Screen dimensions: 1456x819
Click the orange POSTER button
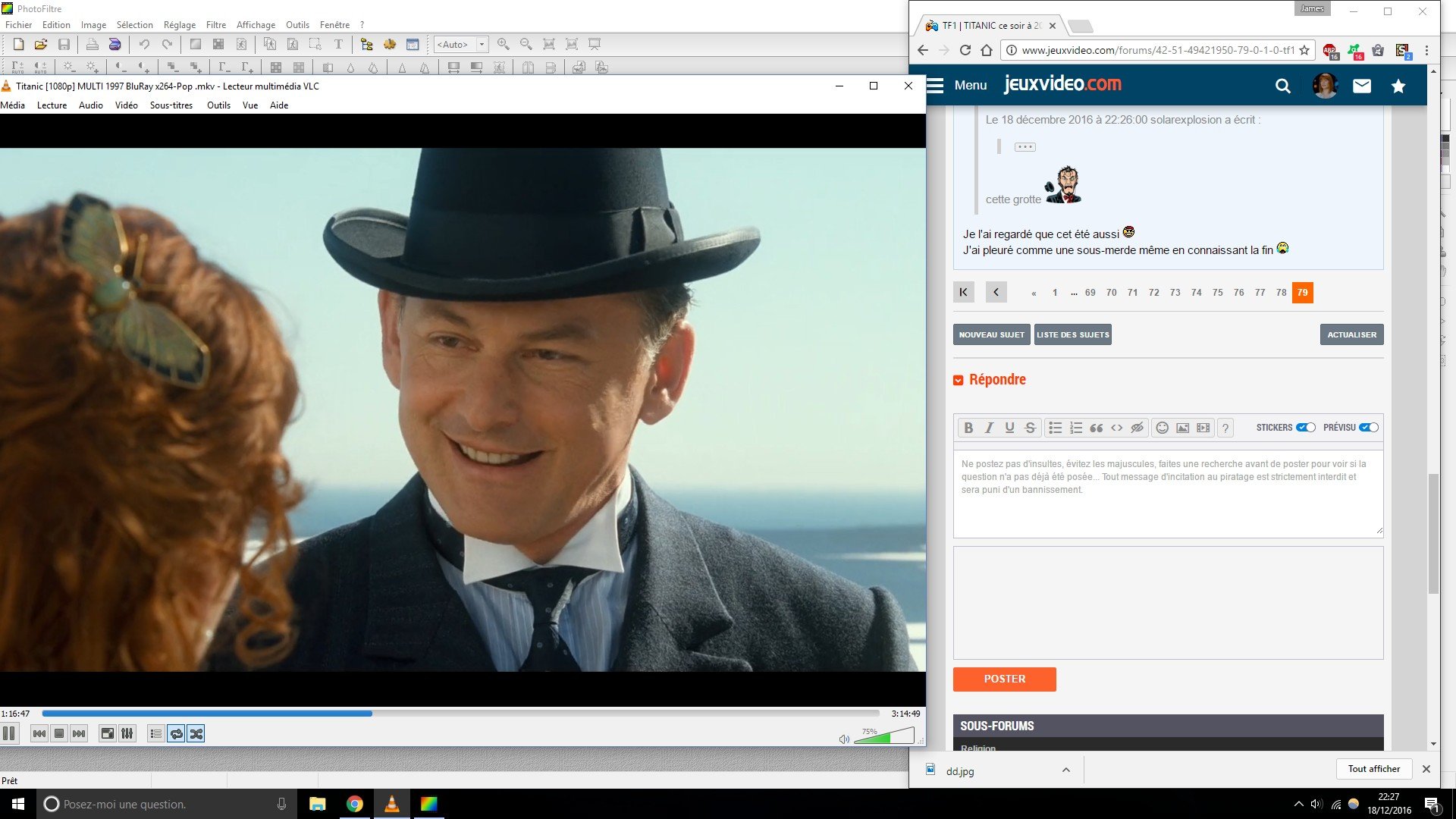tap(1004, 679)
